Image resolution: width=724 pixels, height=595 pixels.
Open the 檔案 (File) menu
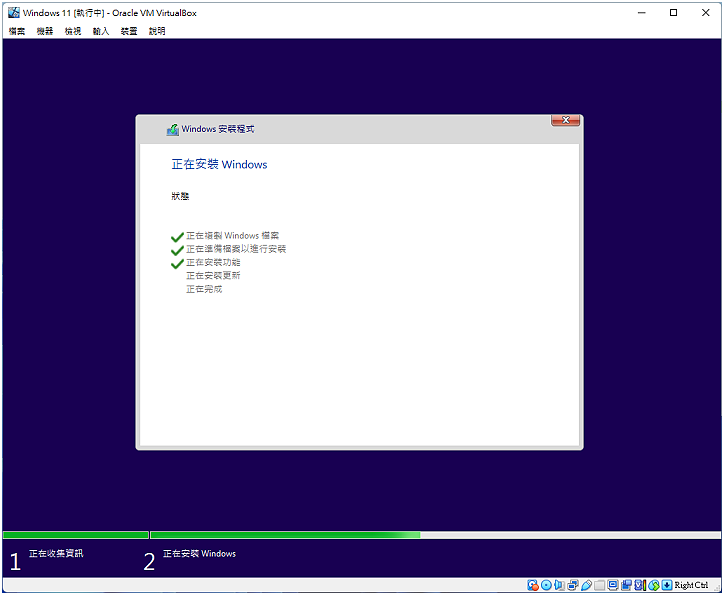coord(17,31)
